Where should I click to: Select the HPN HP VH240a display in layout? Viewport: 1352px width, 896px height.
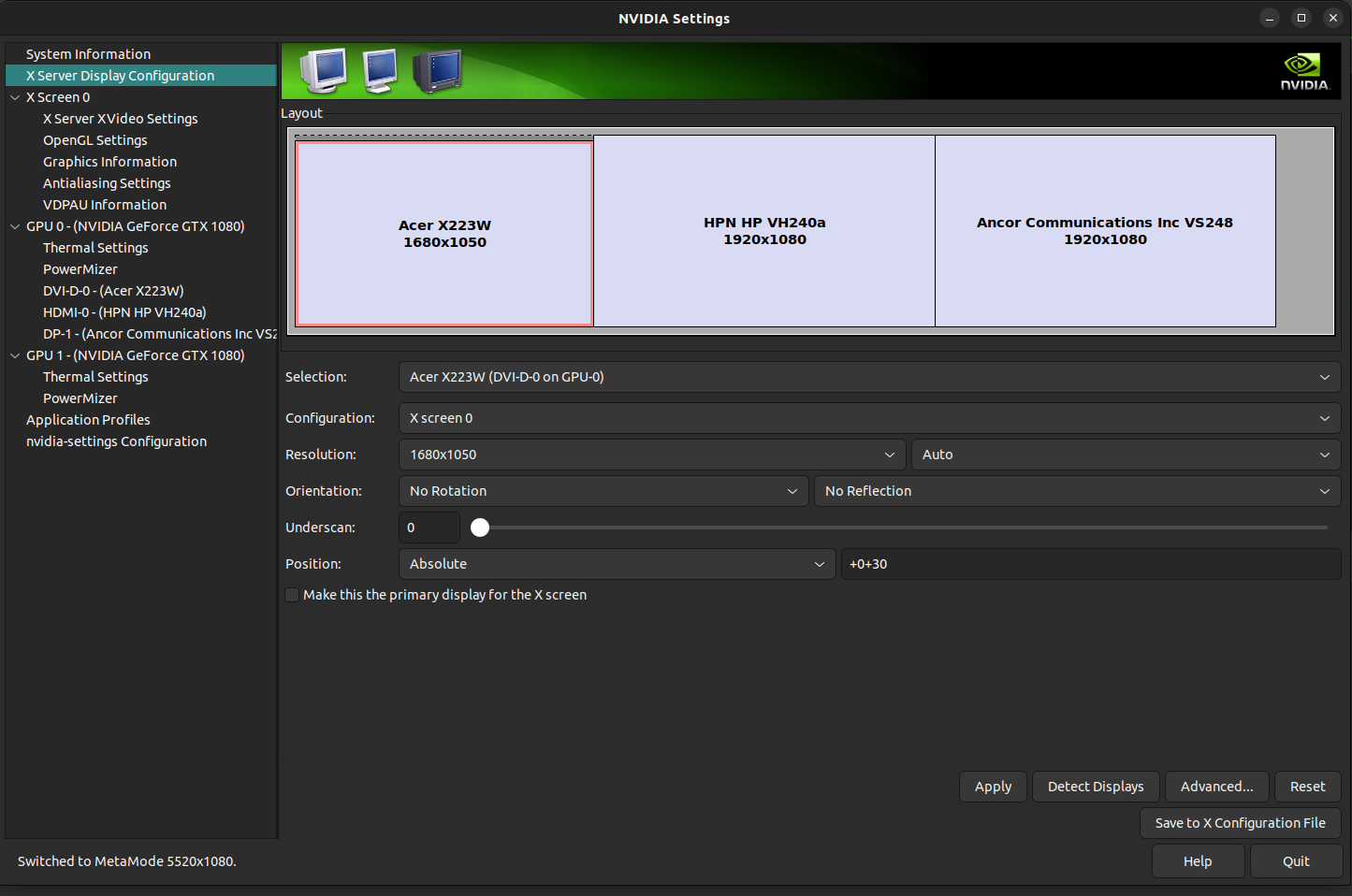(x=764, y=231)
